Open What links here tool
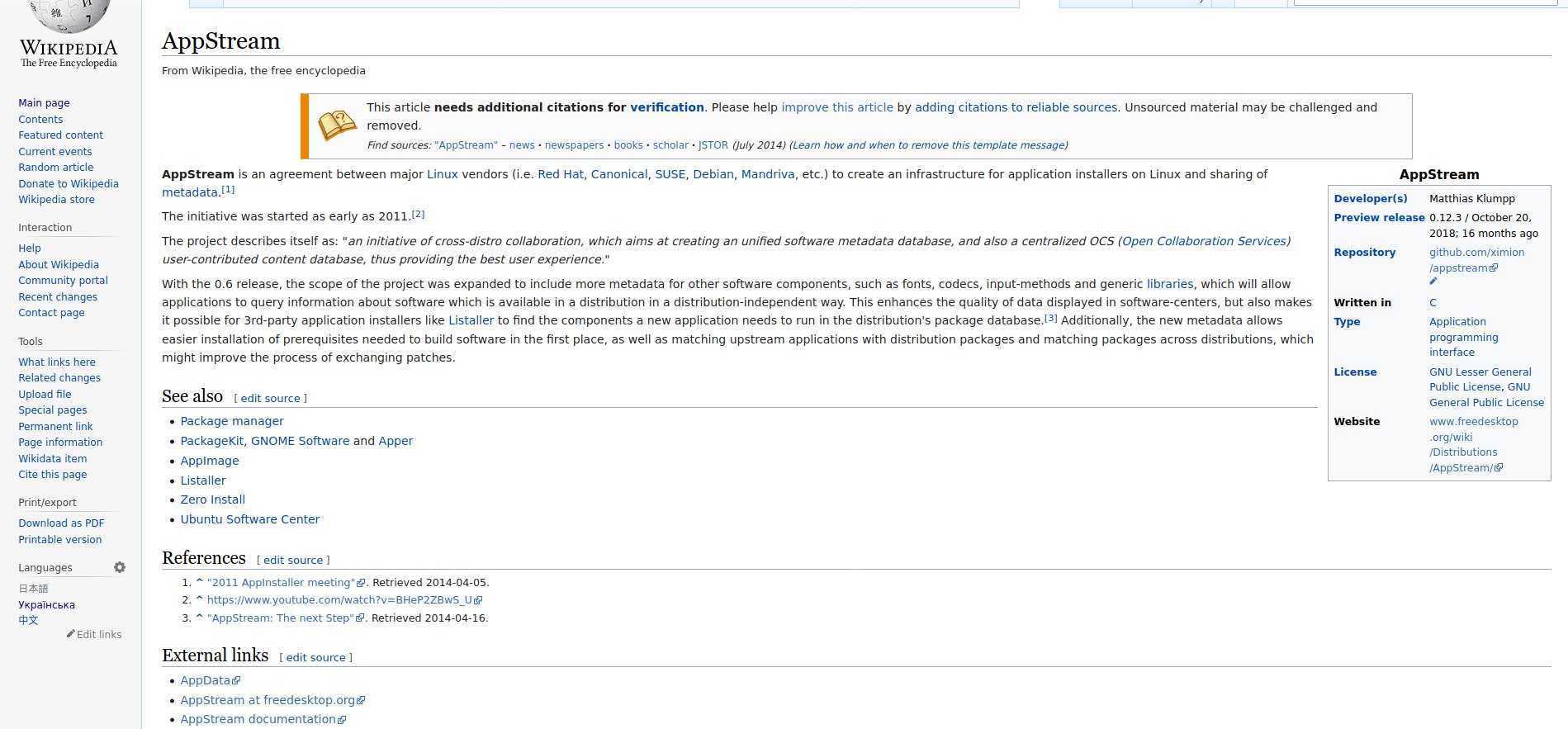Viewport: 1568px width, 729px height. point(57,362)
